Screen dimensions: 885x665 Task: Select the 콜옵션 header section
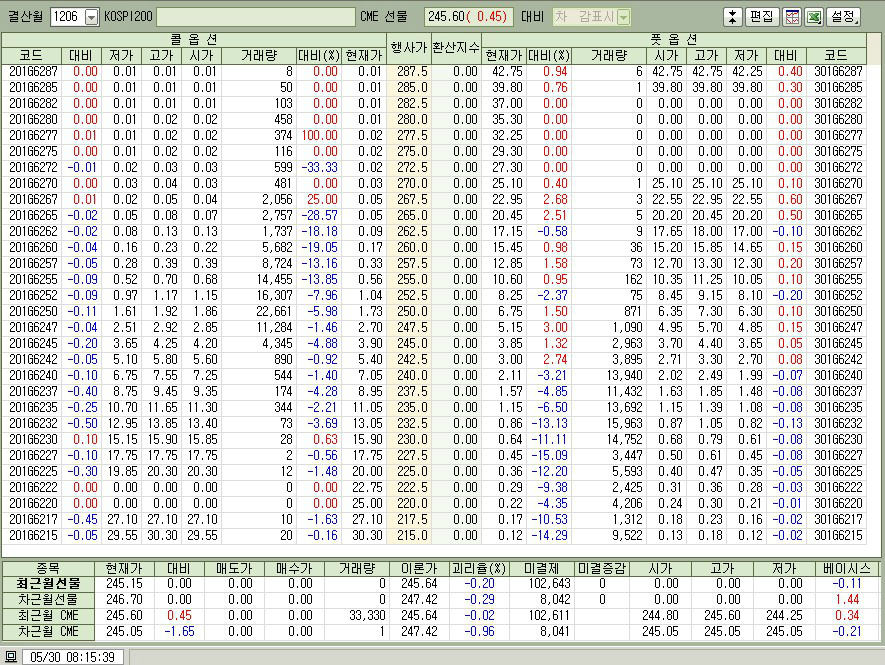(x=193, y=39)
